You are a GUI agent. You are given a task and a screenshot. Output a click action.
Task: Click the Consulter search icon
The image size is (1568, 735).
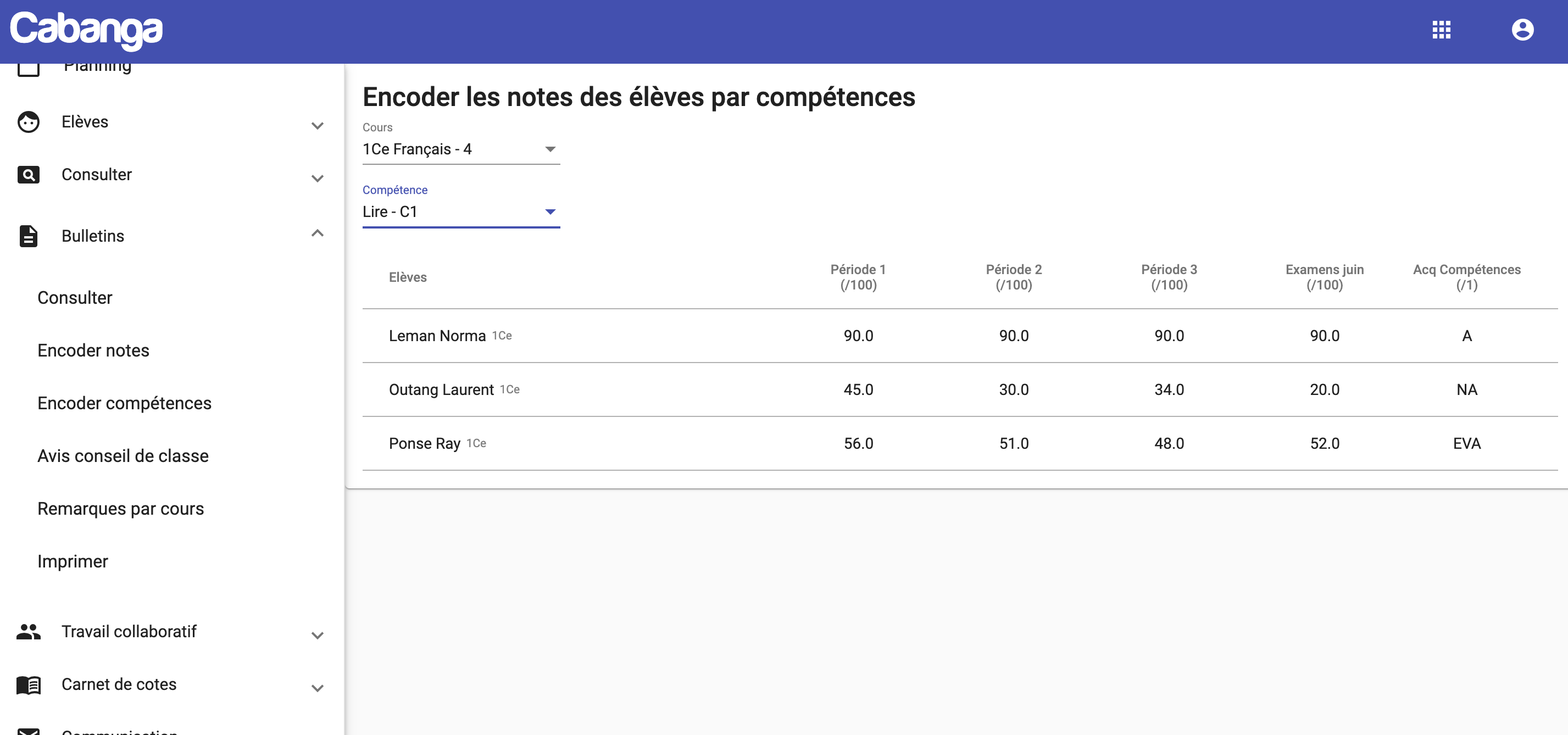[29, 175]
